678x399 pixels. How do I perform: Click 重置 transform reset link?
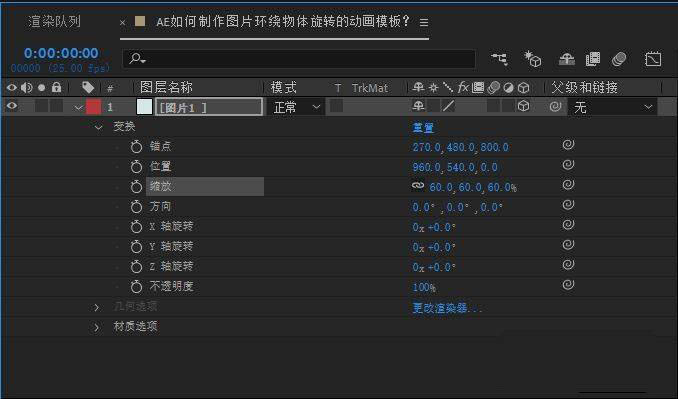(x=423, y=128)
